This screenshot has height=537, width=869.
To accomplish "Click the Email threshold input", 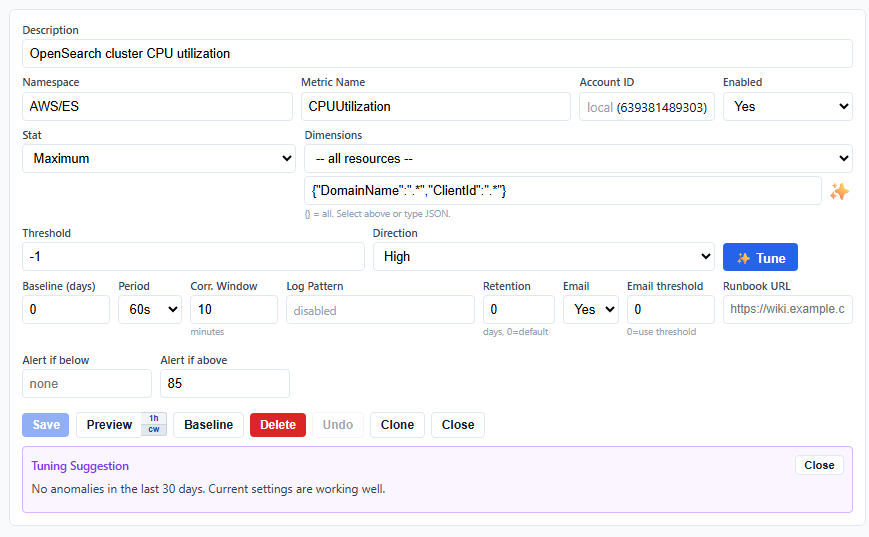I will coord(671,309).
